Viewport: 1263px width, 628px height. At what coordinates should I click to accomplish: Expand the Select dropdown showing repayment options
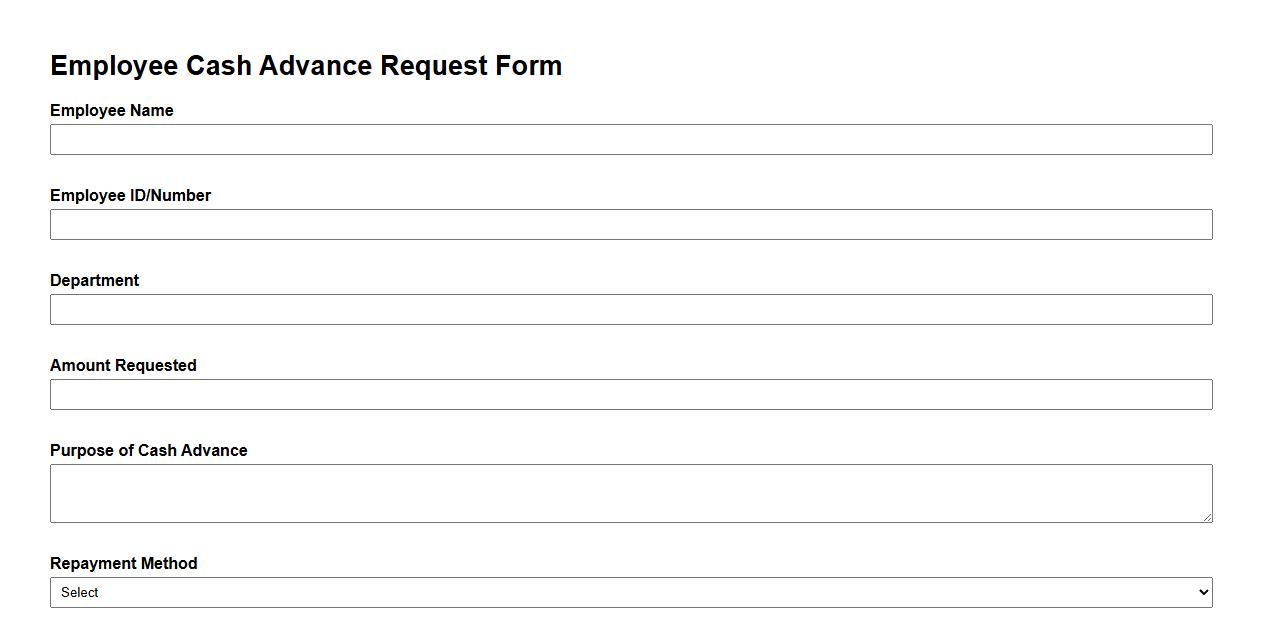click(630, 592)
